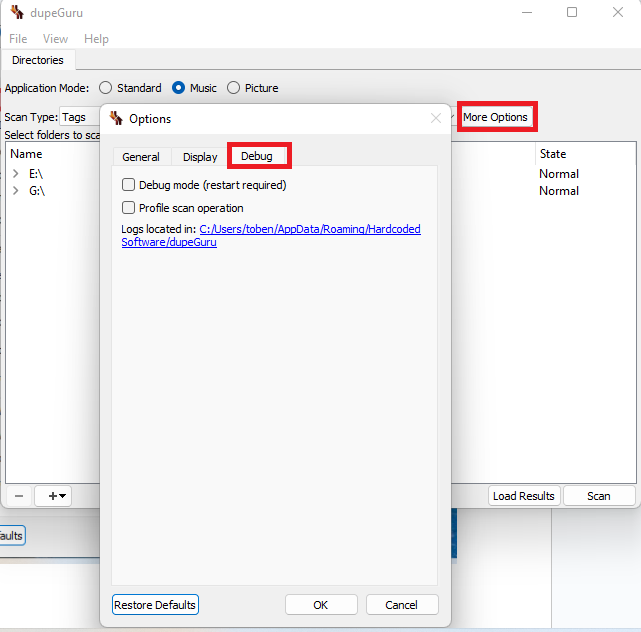The image size is (641, 632).
Task: Click the Options dialog title icon
Action: point(116,118)
